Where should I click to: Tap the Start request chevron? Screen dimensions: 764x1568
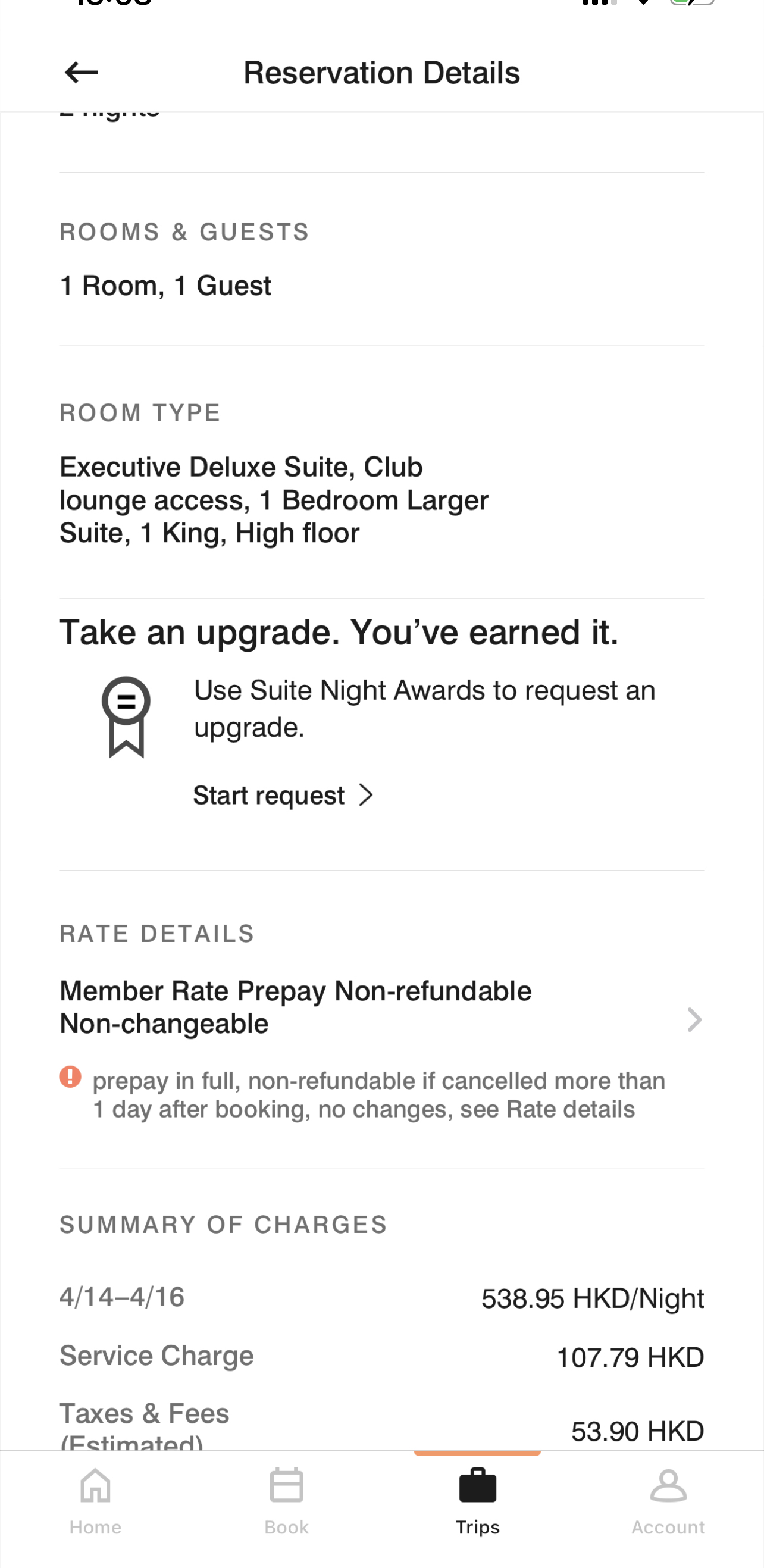pos(366,795)
